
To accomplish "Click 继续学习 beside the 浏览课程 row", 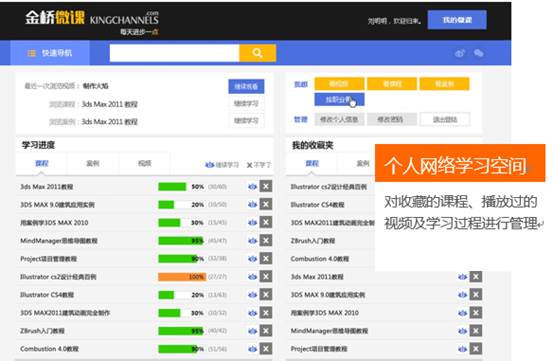I will [246, 103].
